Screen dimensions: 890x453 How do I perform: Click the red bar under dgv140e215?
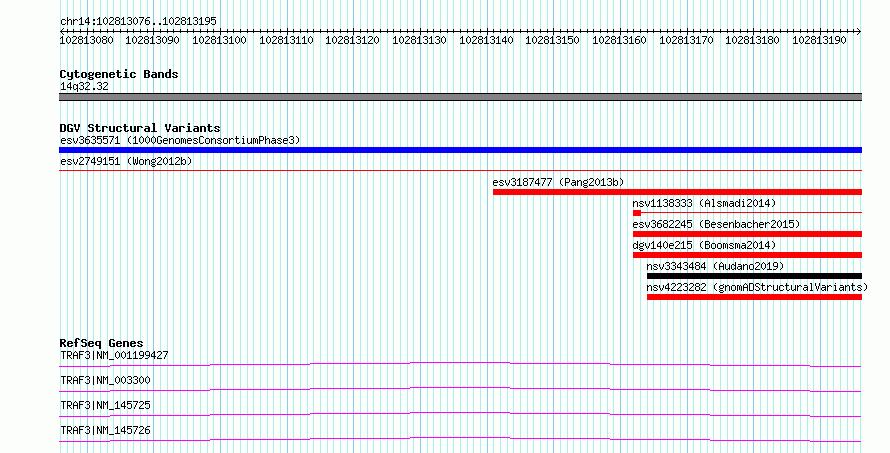click(748, 255)
